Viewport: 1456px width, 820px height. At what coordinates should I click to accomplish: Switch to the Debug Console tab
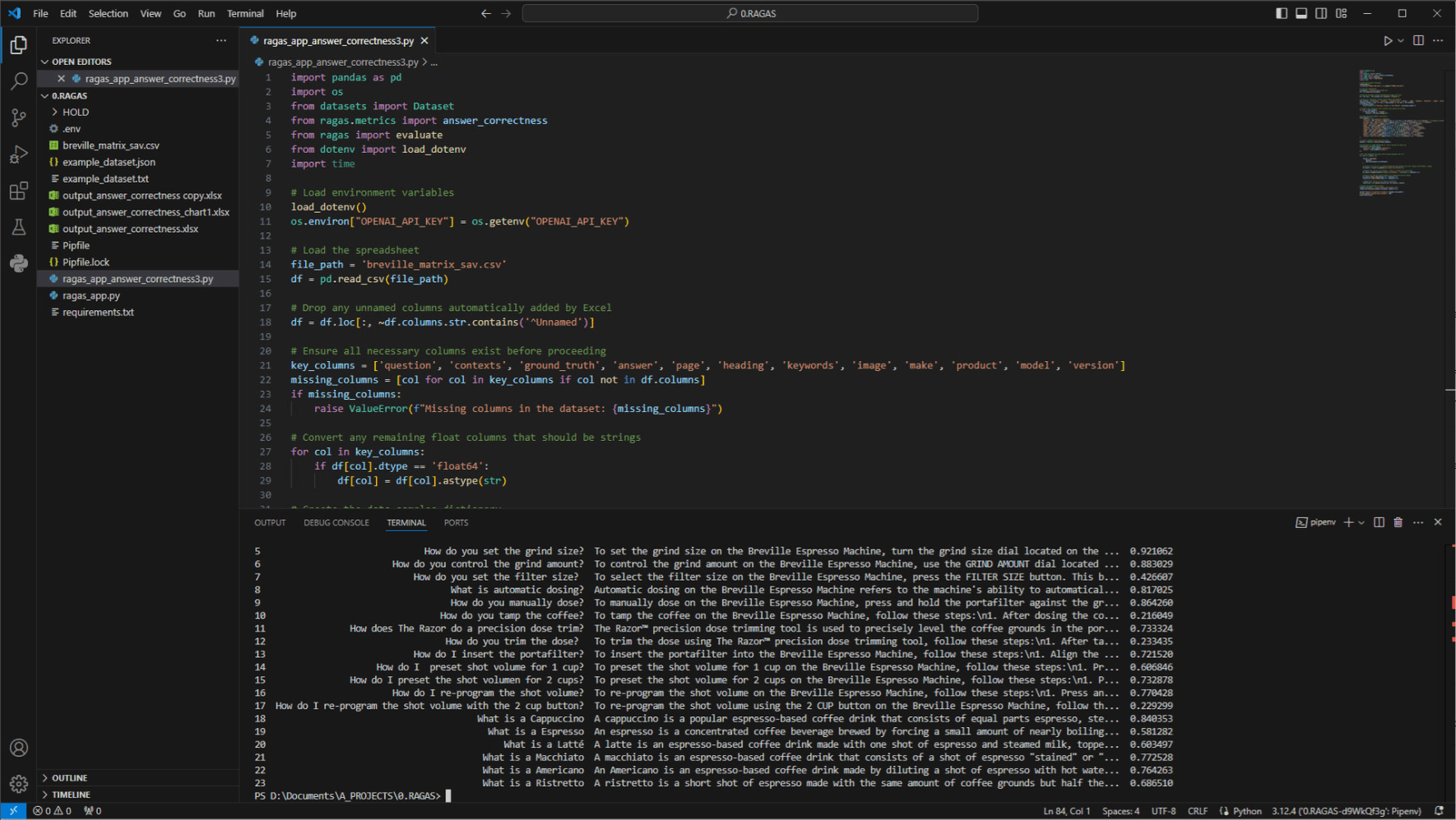click(336, 523)
